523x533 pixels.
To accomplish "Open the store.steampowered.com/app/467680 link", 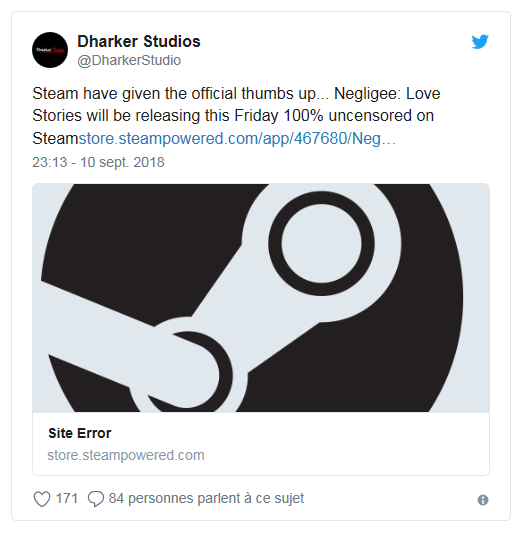I will (x=237, y=138).
